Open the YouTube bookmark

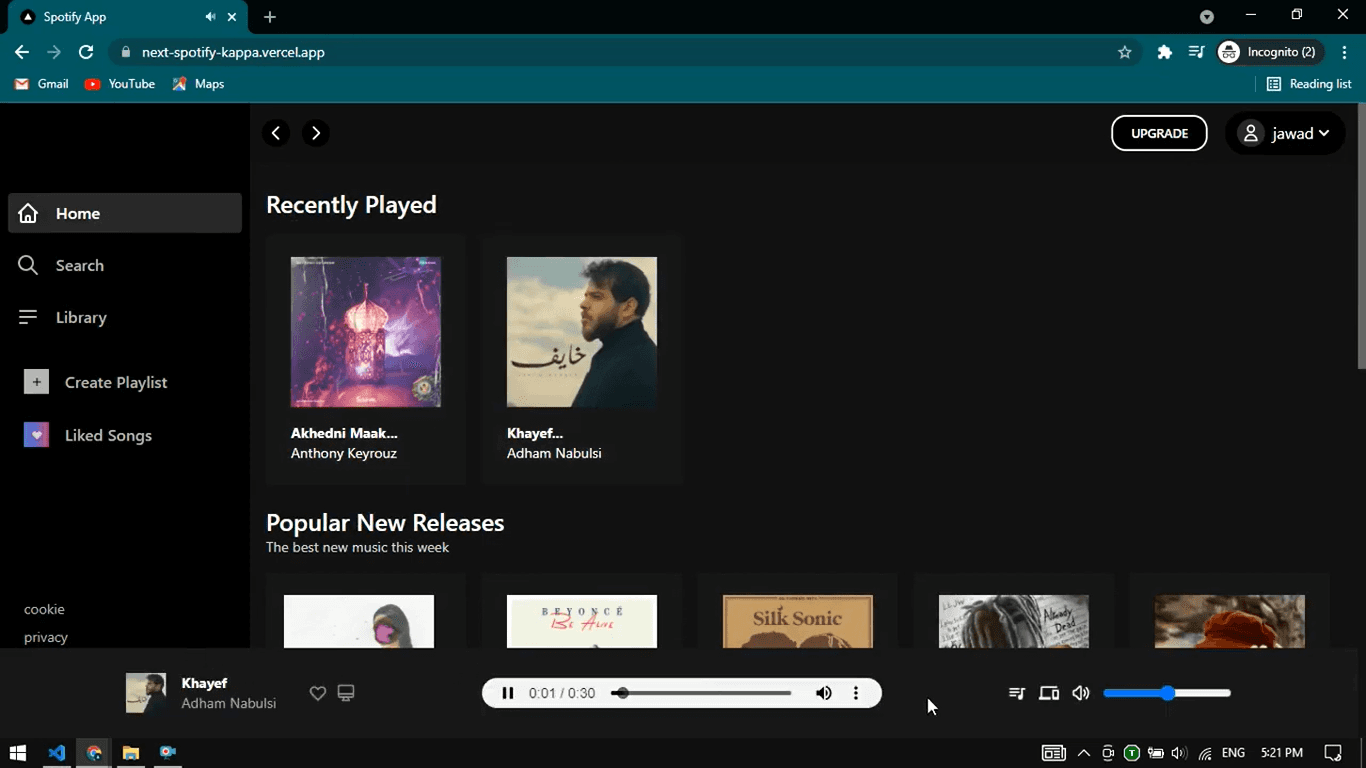point(120,84)
